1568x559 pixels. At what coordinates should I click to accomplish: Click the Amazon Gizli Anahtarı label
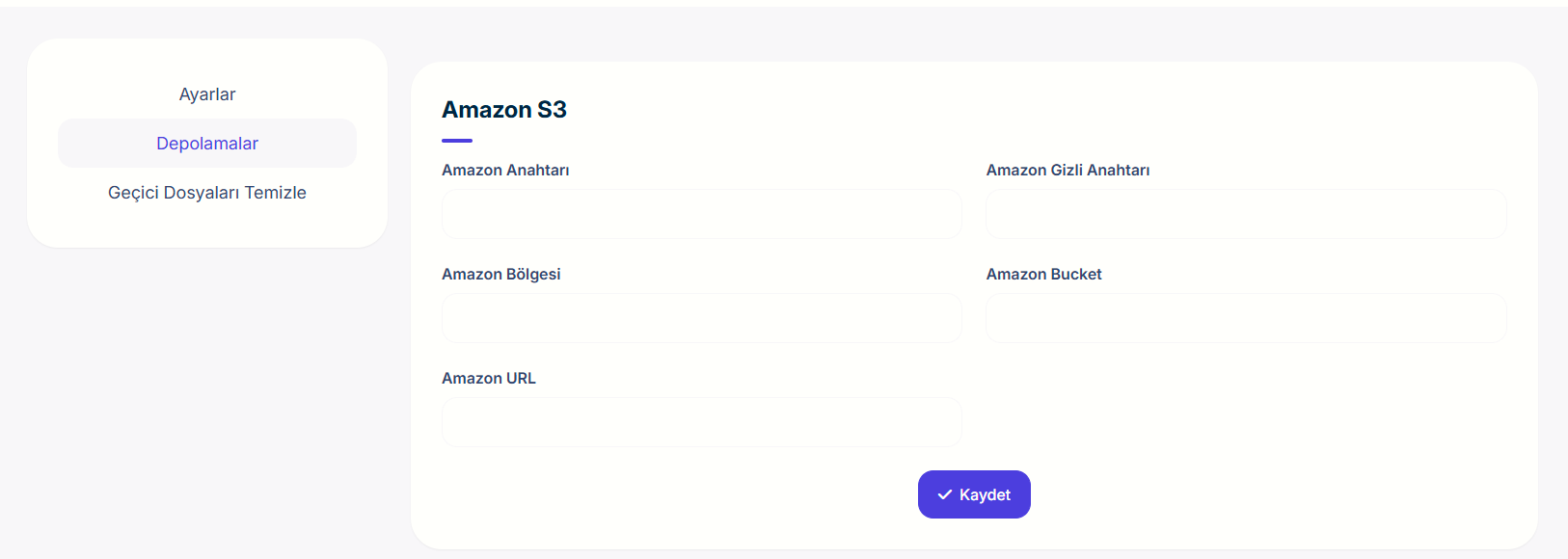(x=1068, y=171)
